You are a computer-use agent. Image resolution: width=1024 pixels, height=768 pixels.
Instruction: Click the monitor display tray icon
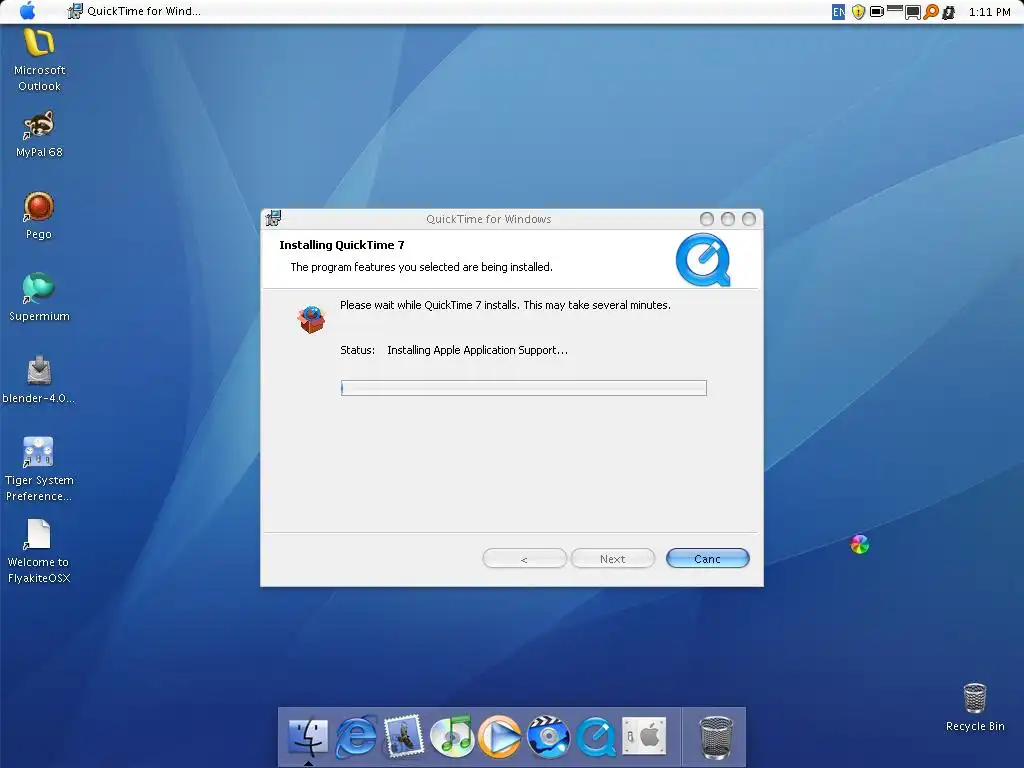click(x=912, y=12)
